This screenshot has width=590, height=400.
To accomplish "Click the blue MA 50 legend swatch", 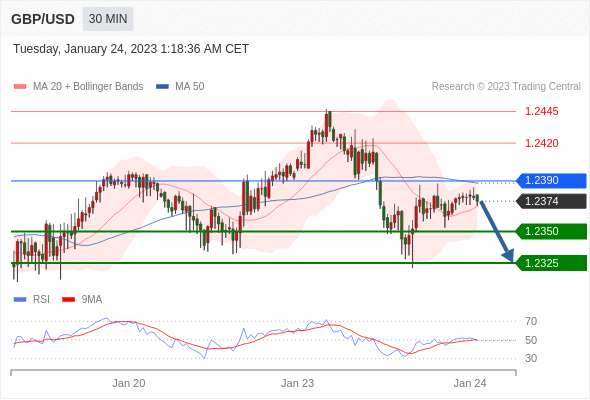I will pos(162,87).
